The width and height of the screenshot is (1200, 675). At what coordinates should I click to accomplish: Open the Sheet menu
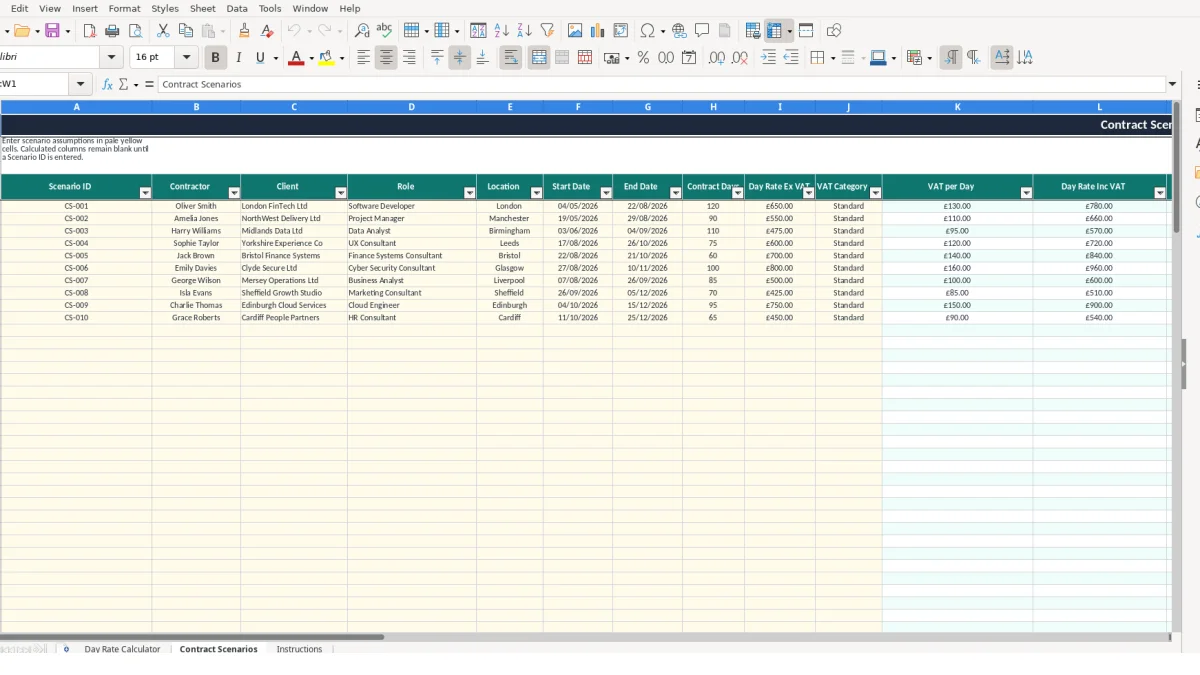[202, 8]
